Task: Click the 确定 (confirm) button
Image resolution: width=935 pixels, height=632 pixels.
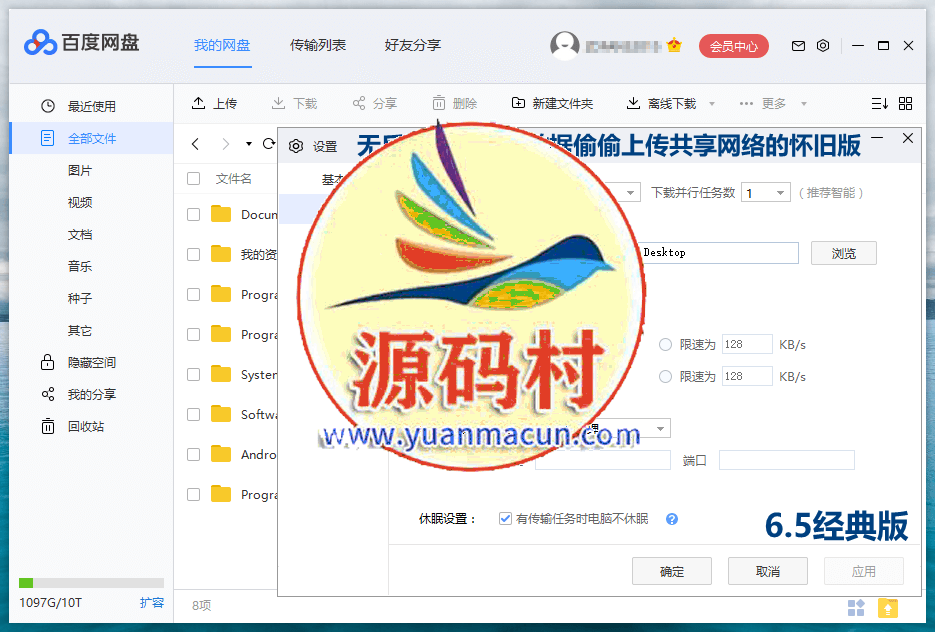Action: tap(671, 571)
